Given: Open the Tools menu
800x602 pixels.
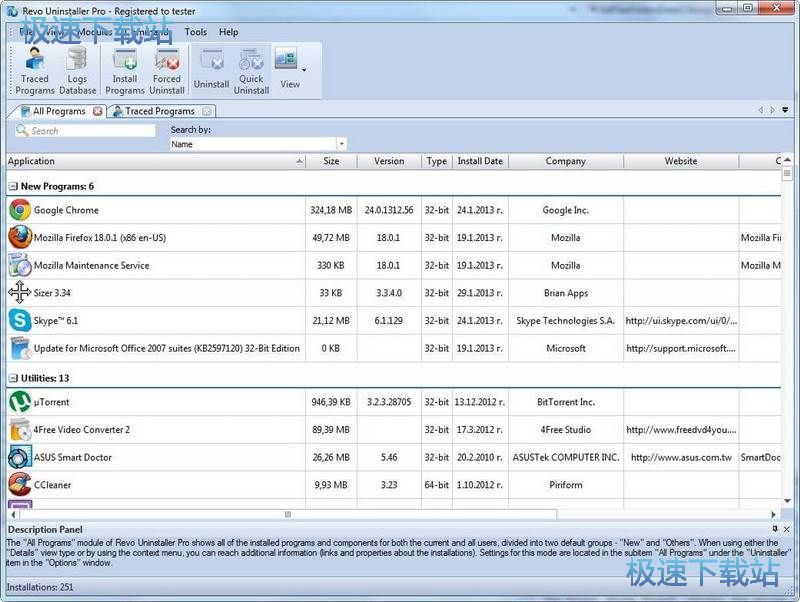Looking at the screenshot, I should click(x=195, y=31).
